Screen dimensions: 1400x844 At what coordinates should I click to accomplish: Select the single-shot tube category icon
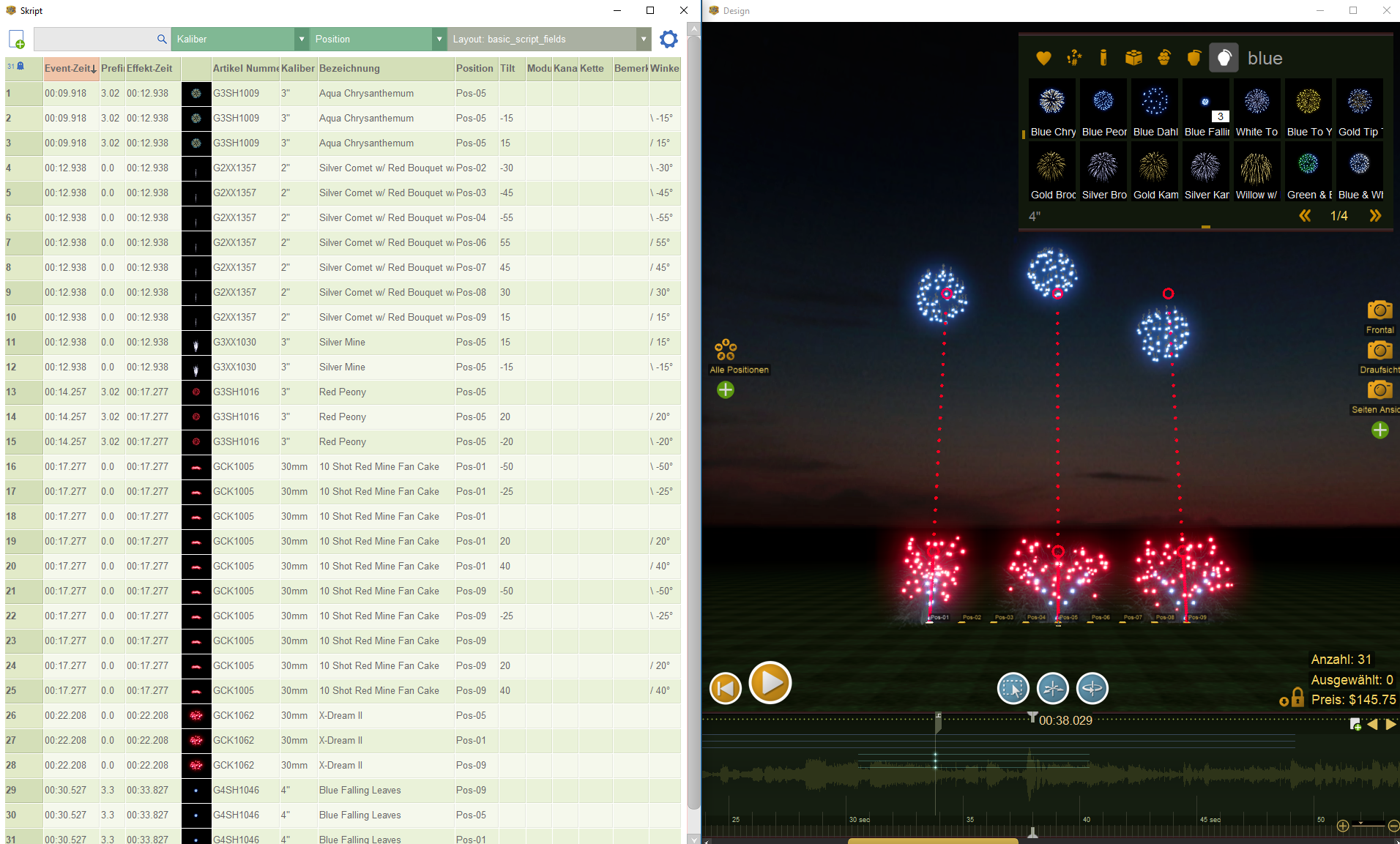tap(1103, 58)
